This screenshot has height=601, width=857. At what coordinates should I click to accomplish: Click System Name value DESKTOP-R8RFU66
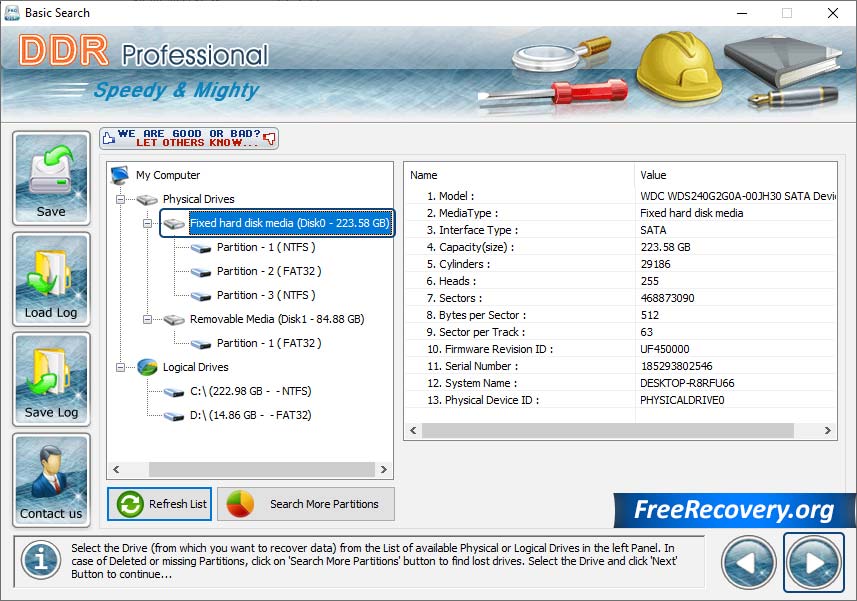(687, 383)
